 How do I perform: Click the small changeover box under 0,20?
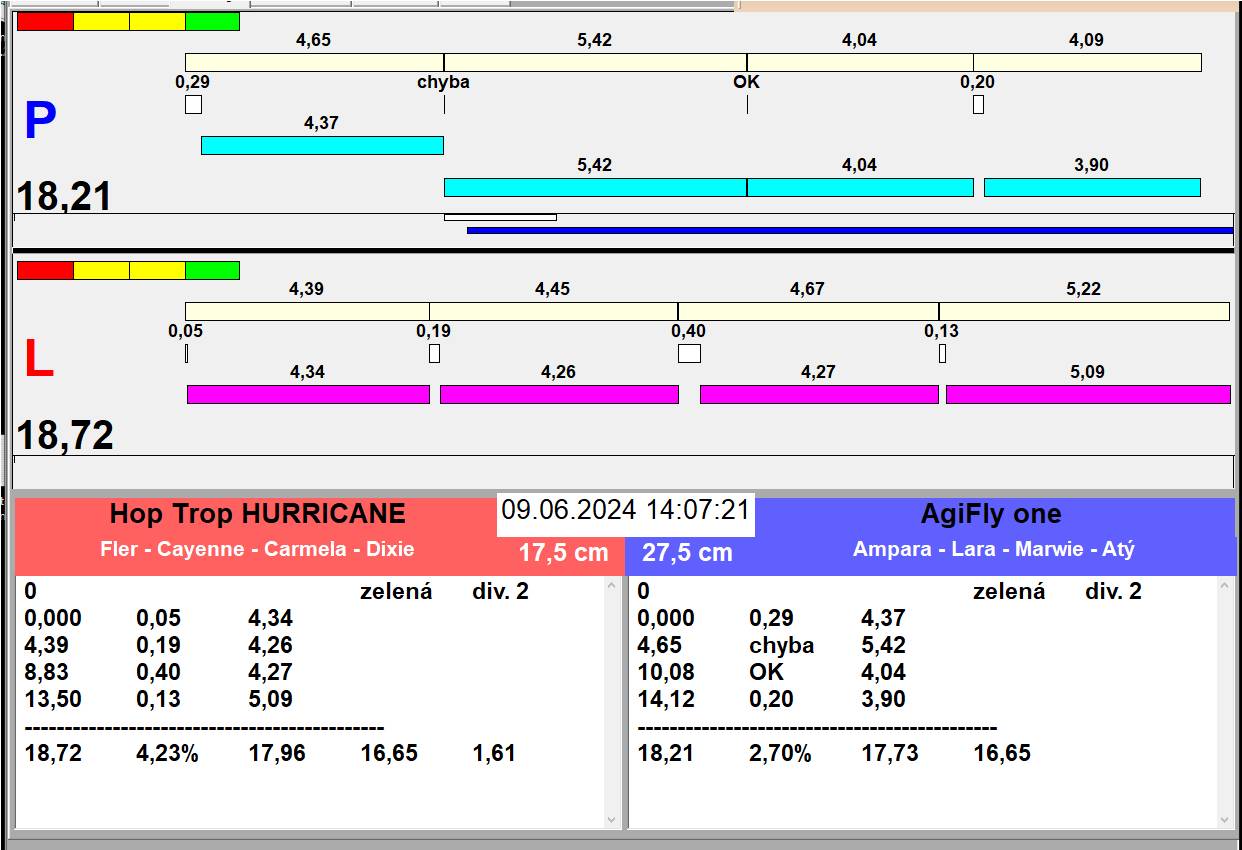click(978, 104)
